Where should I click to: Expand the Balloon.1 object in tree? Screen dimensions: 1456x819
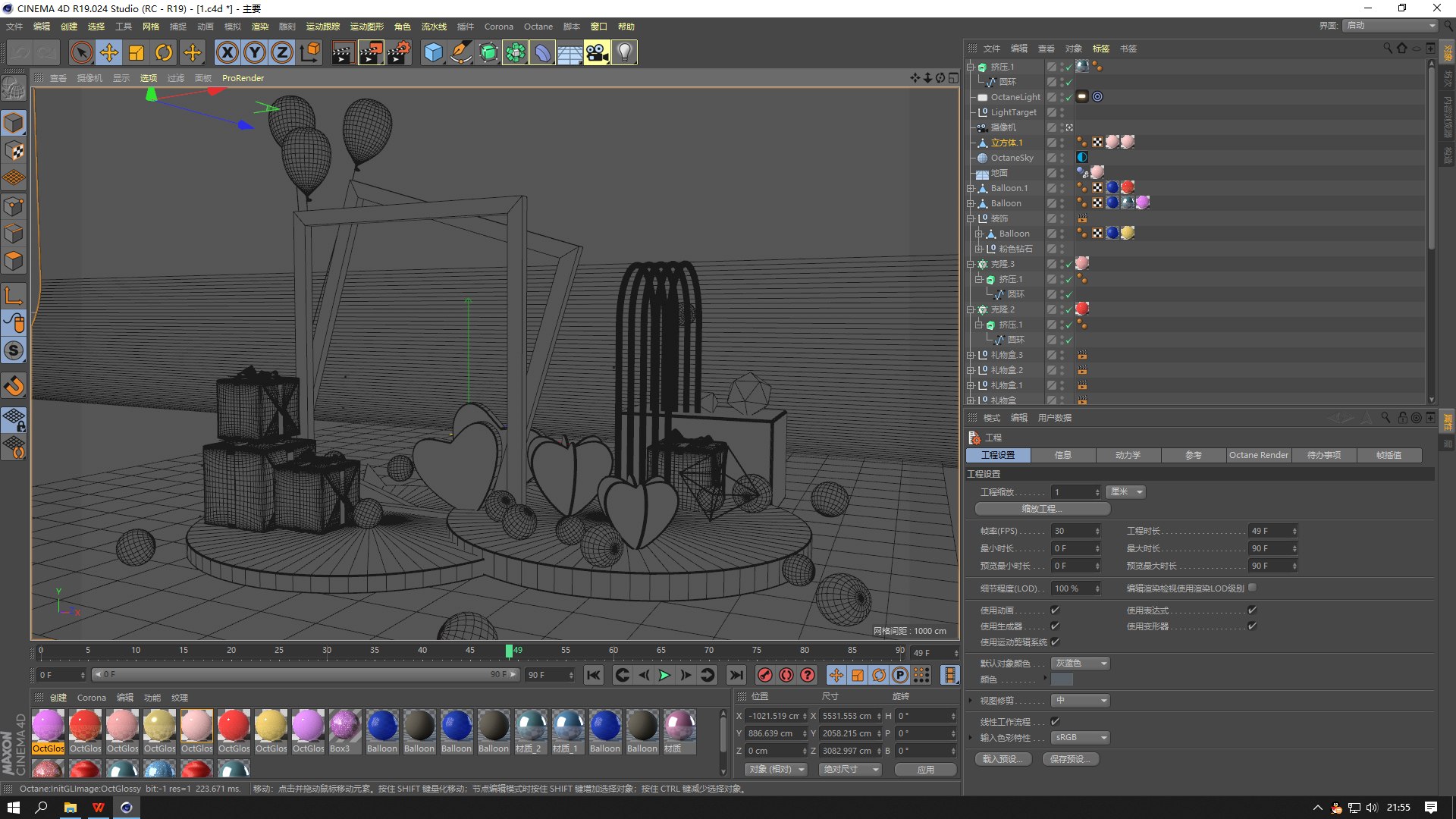(970, 188)
